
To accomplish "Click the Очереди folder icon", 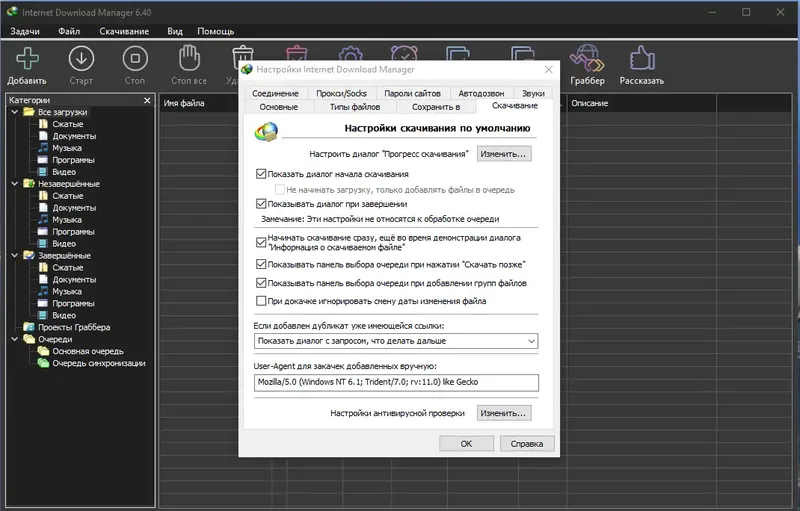I will click(x=29, y=339).
